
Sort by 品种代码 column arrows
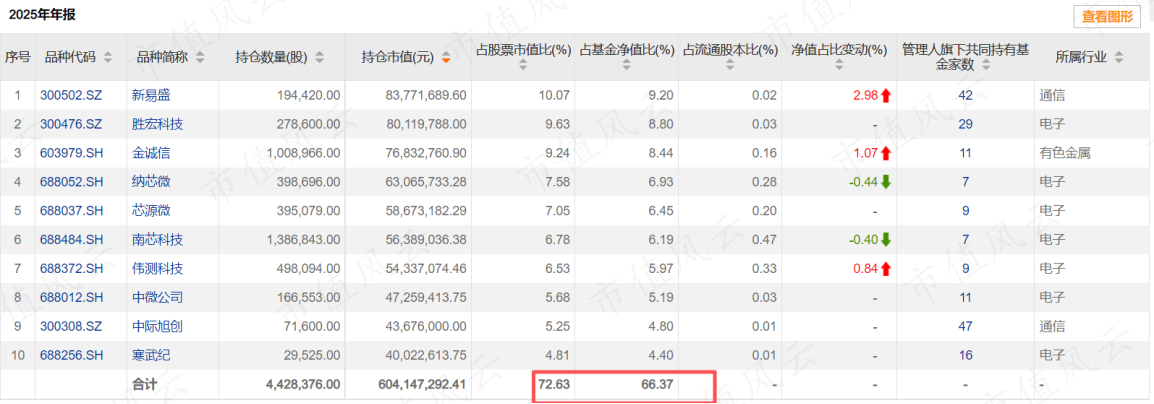tap(108, 57)
